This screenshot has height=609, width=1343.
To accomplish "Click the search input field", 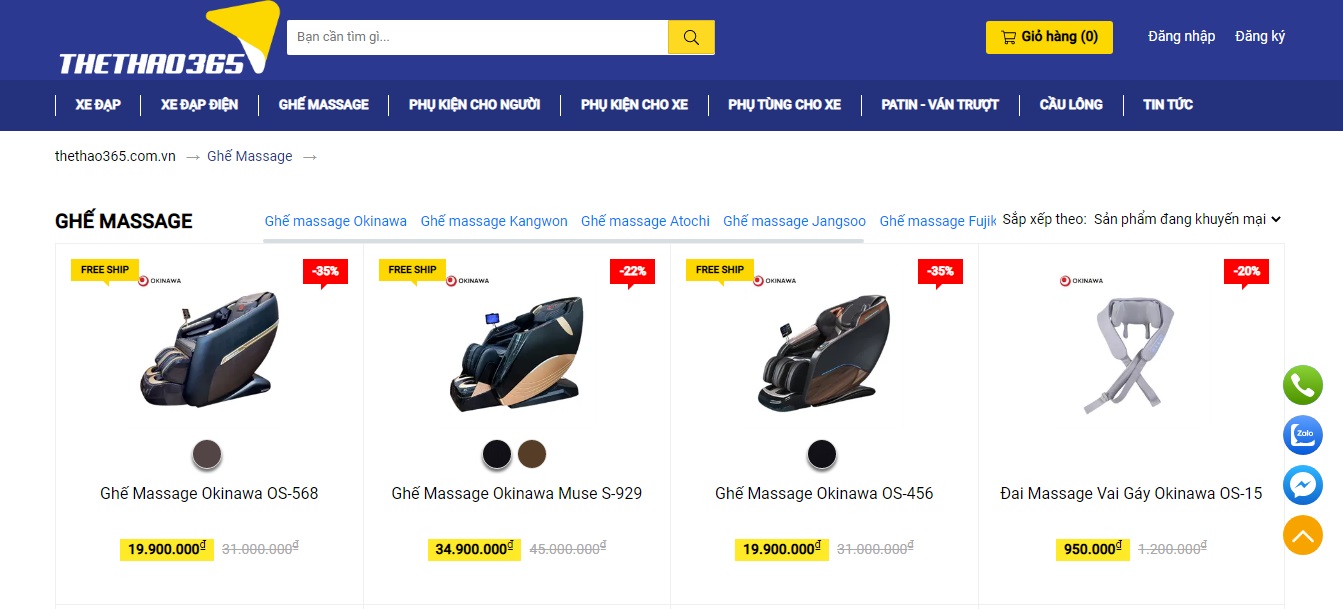I will tap(478, 38).
